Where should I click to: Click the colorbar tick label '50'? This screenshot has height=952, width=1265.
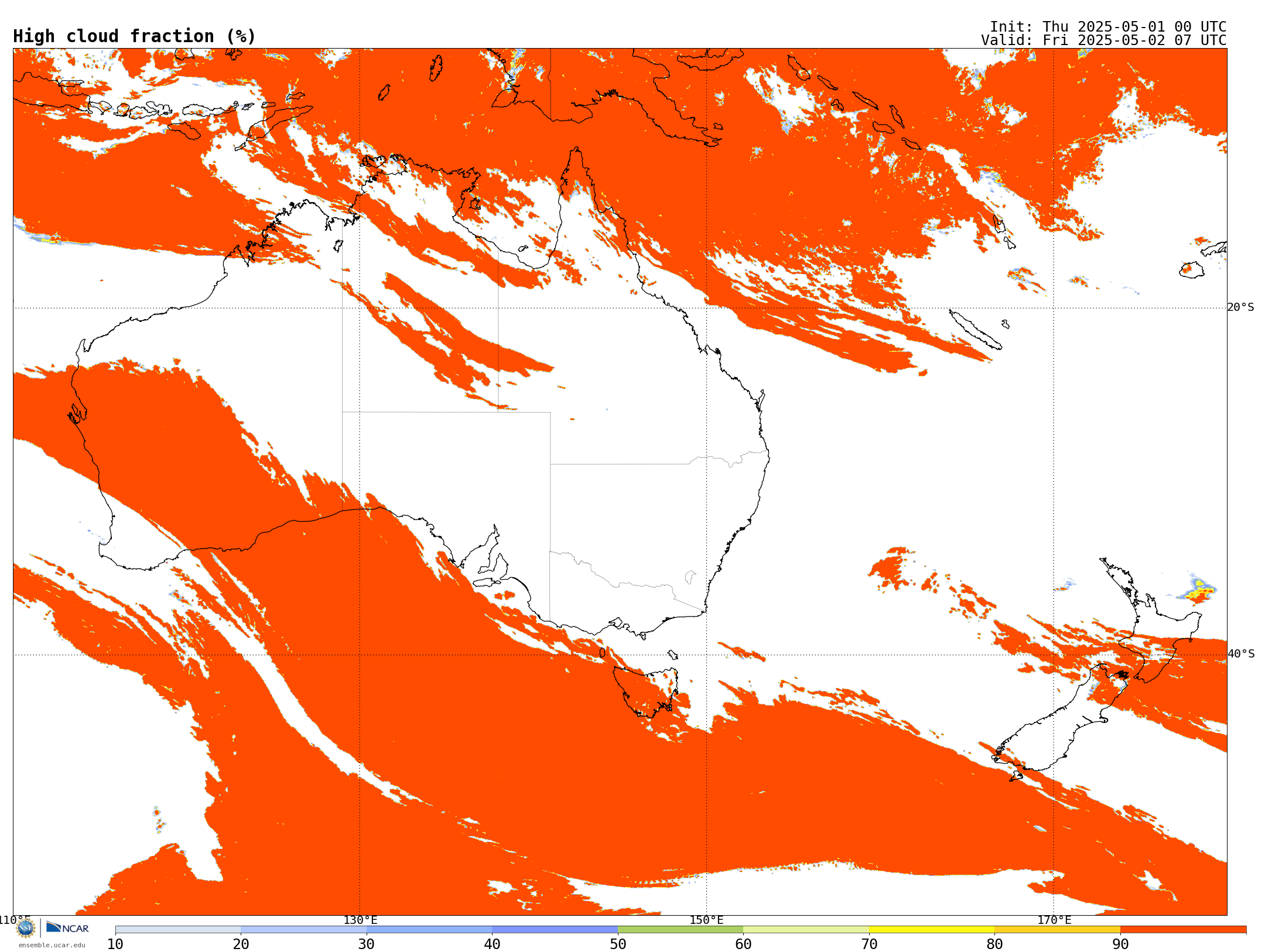pos(618,944)
